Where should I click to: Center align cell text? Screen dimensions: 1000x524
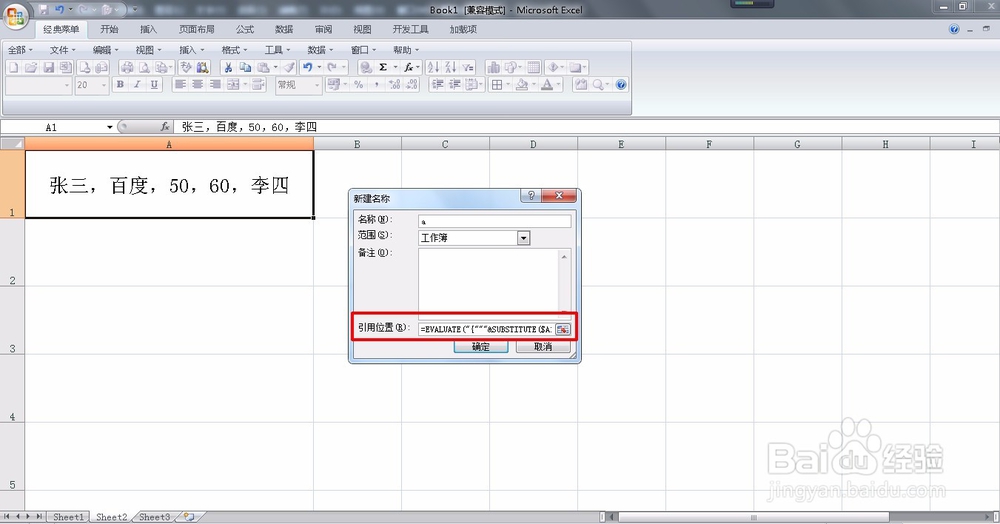[x=198, y=85]
